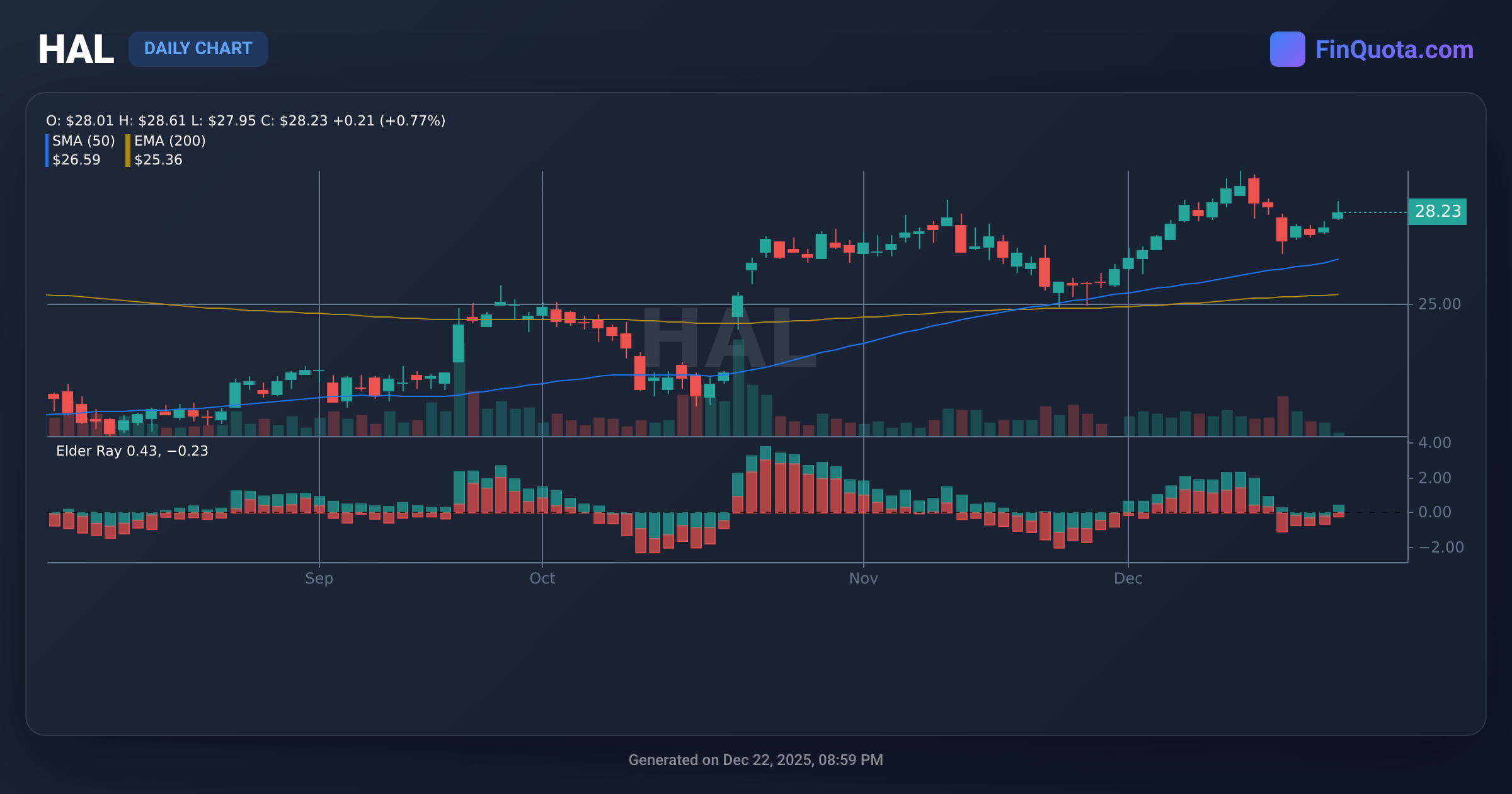Image resolution: width=1512 pixels, height=794 pixels.
Task: Click the HAL ticker symbol heading
Action: [x=76, y=48]
